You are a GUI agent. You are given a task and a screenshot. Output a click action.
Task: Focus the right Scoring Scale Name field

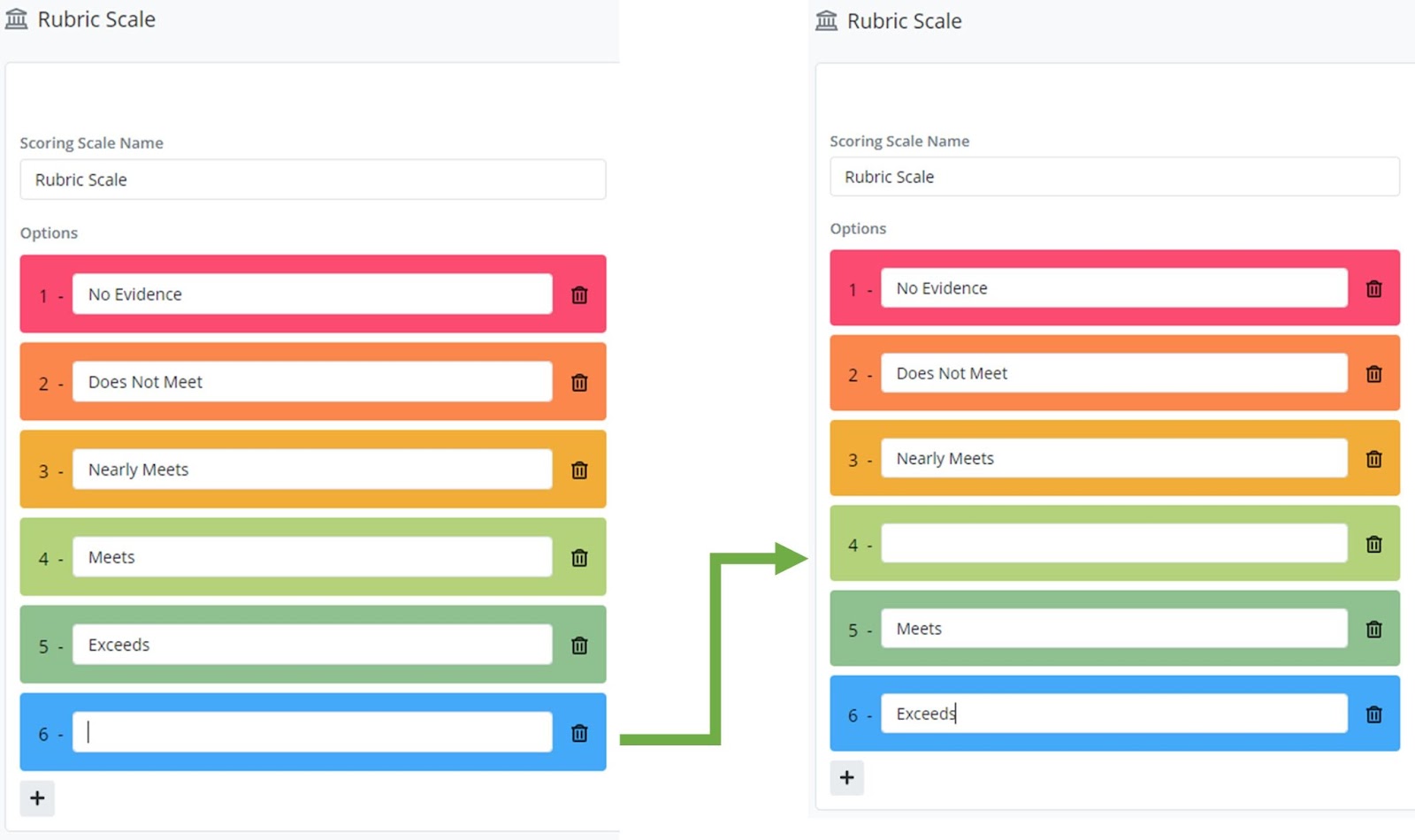click(1113, 177)
